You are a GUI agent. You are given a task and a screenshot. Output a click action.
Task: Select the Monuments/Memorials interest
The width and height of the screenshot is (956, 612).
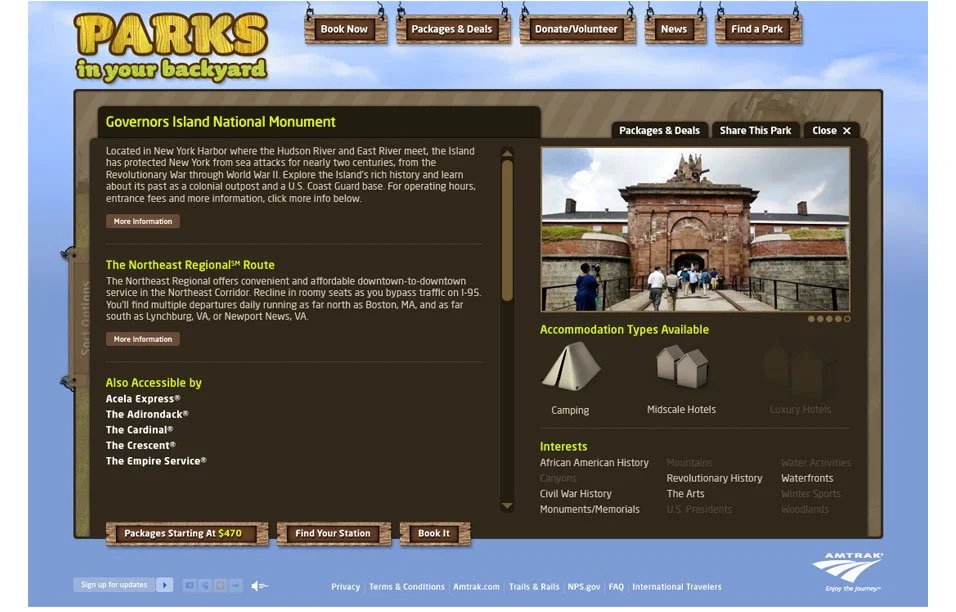(x=590, y=509)
